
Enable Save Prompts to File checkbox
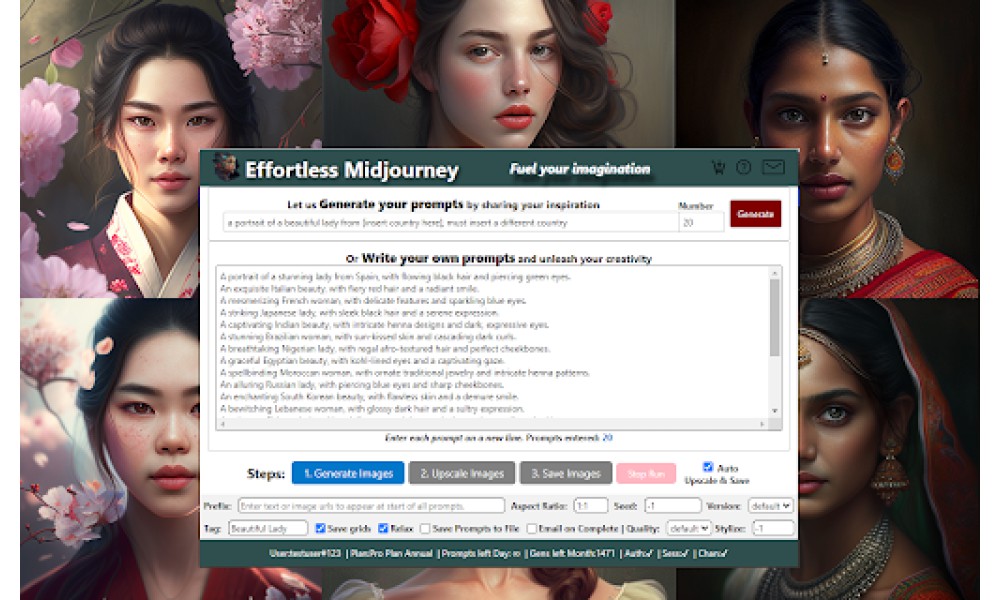click(x=425, y=529)
